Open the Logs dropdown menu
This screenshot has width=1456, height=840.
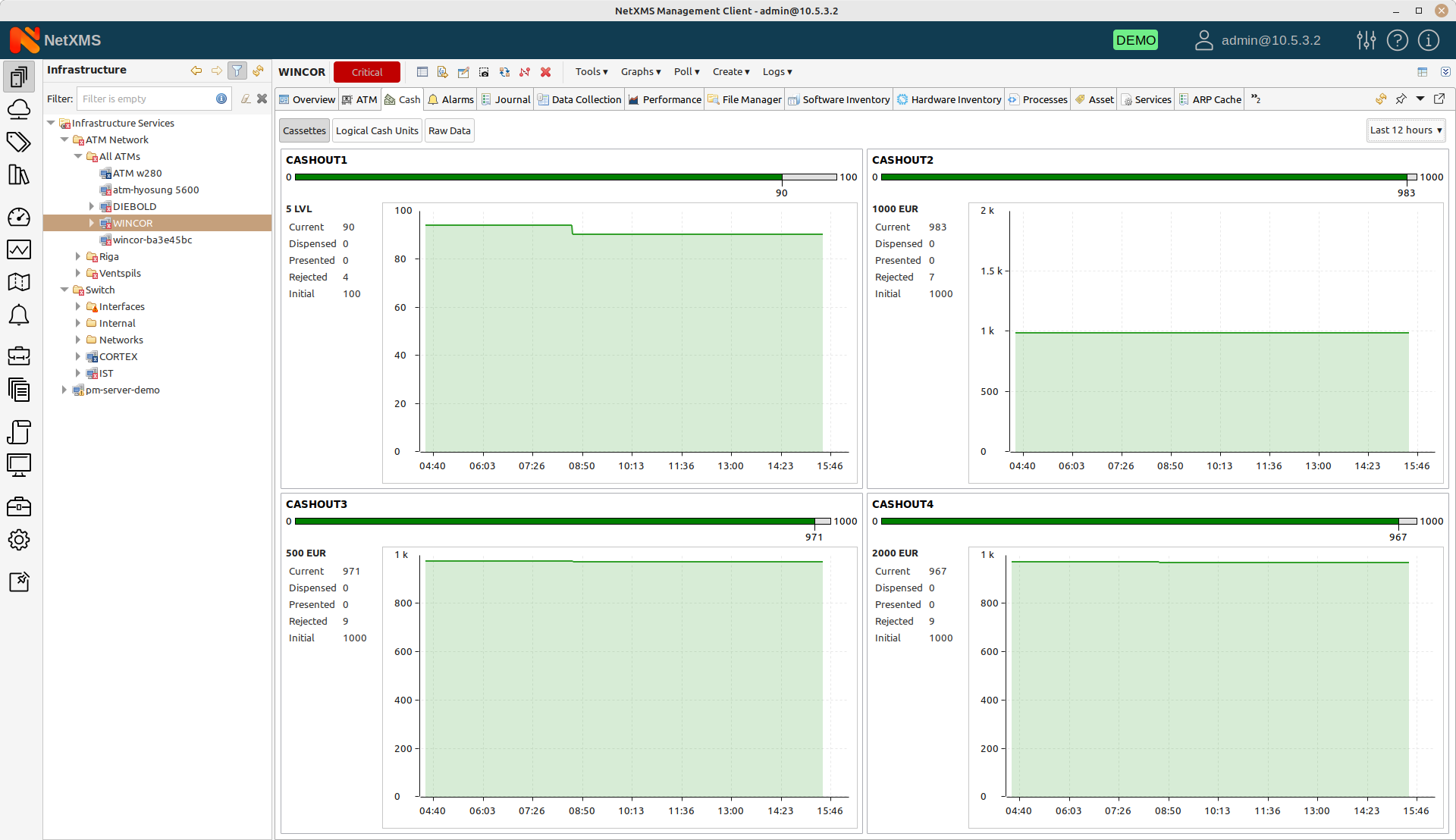pos(779,71)
